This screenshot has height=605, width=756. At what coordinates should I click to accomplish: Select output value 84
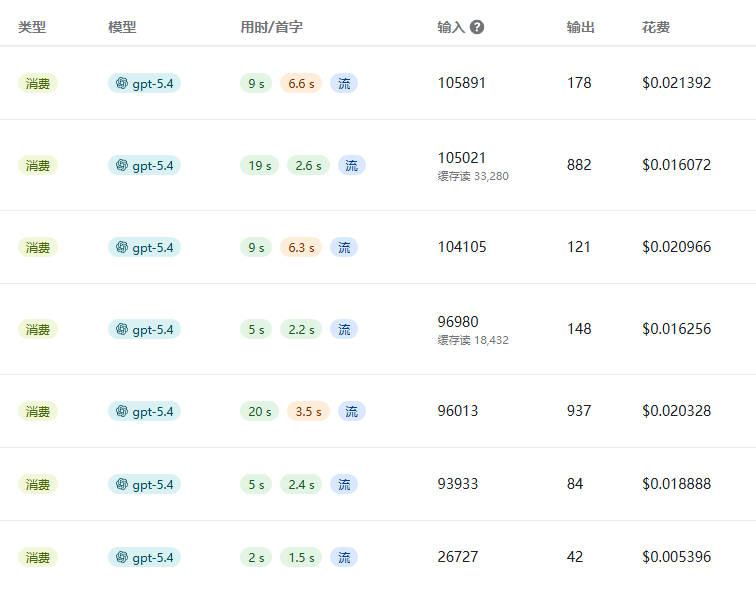(x=575, y=484)
